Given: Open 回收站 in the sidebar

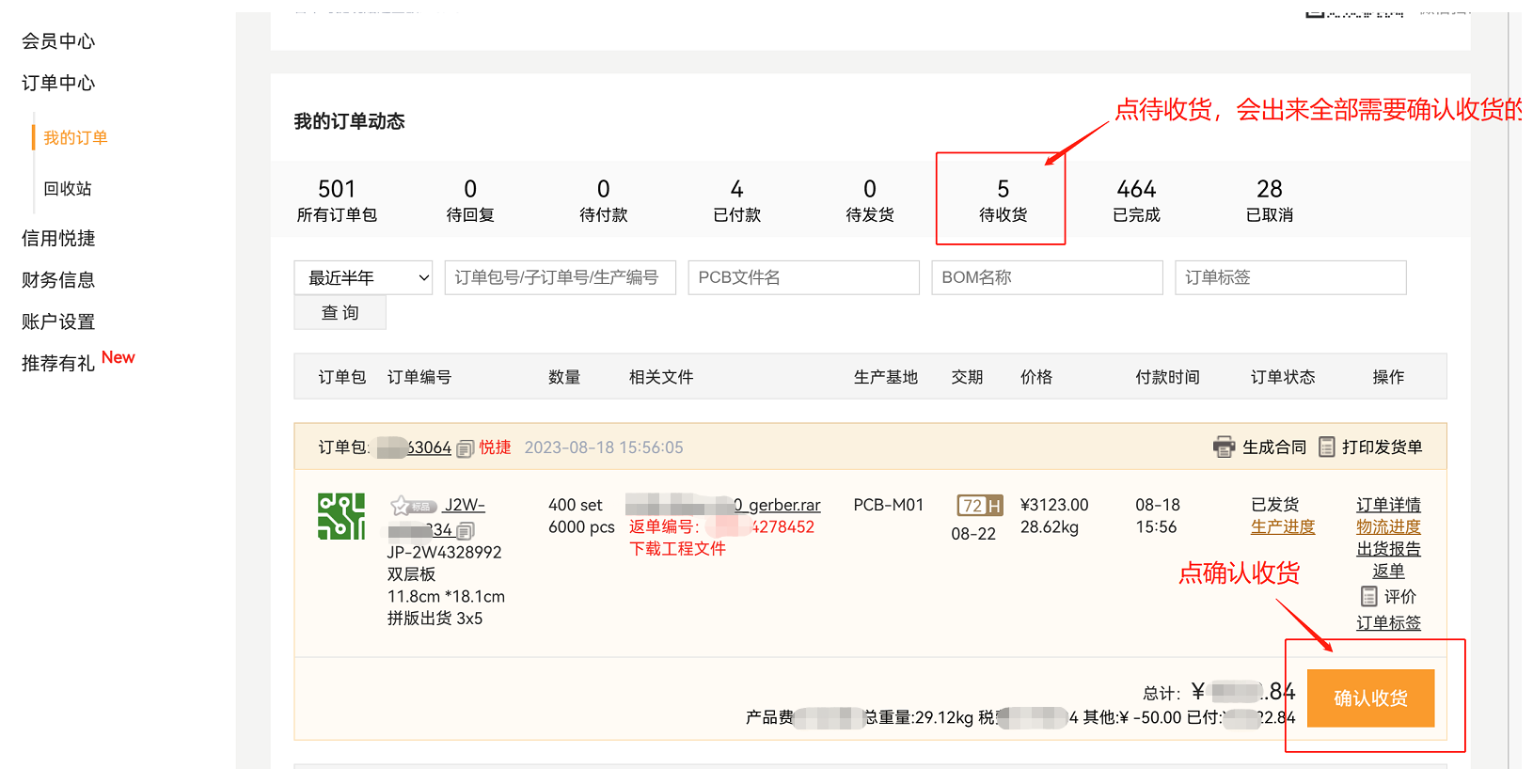Looking at the screenshot, I should pyautogui.click(x=68, y=189).
